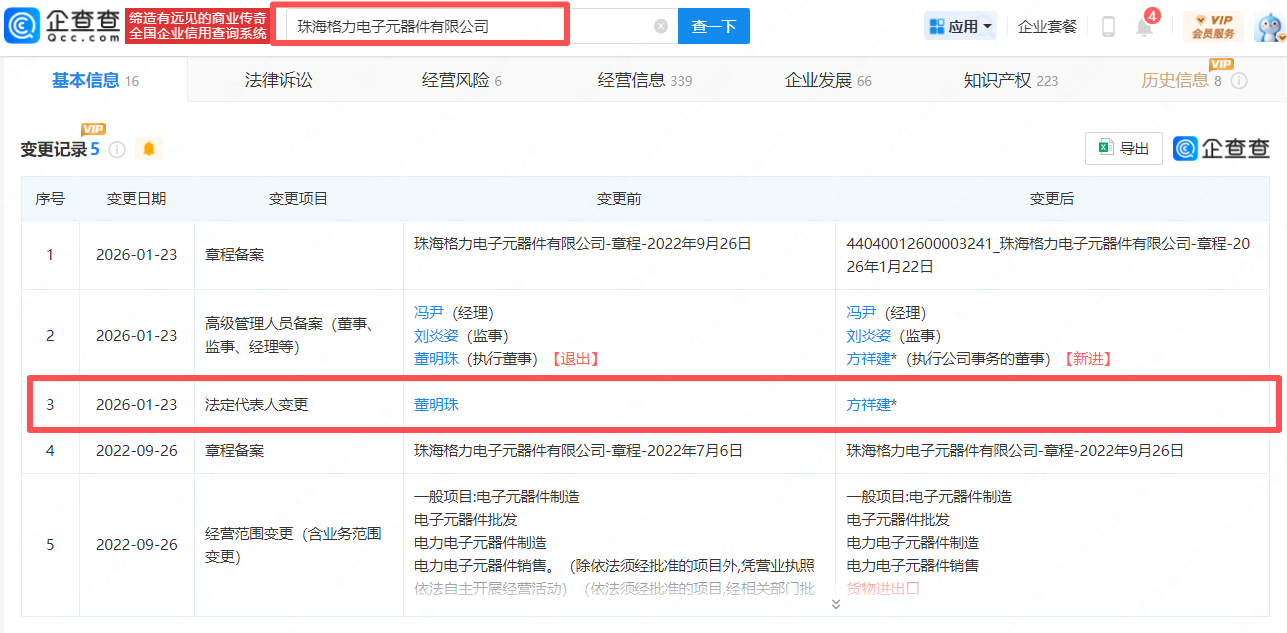Screen dimensions: 1287x633
Task: Clear the search box with the X icon
Action: click(x=660, y=27)
